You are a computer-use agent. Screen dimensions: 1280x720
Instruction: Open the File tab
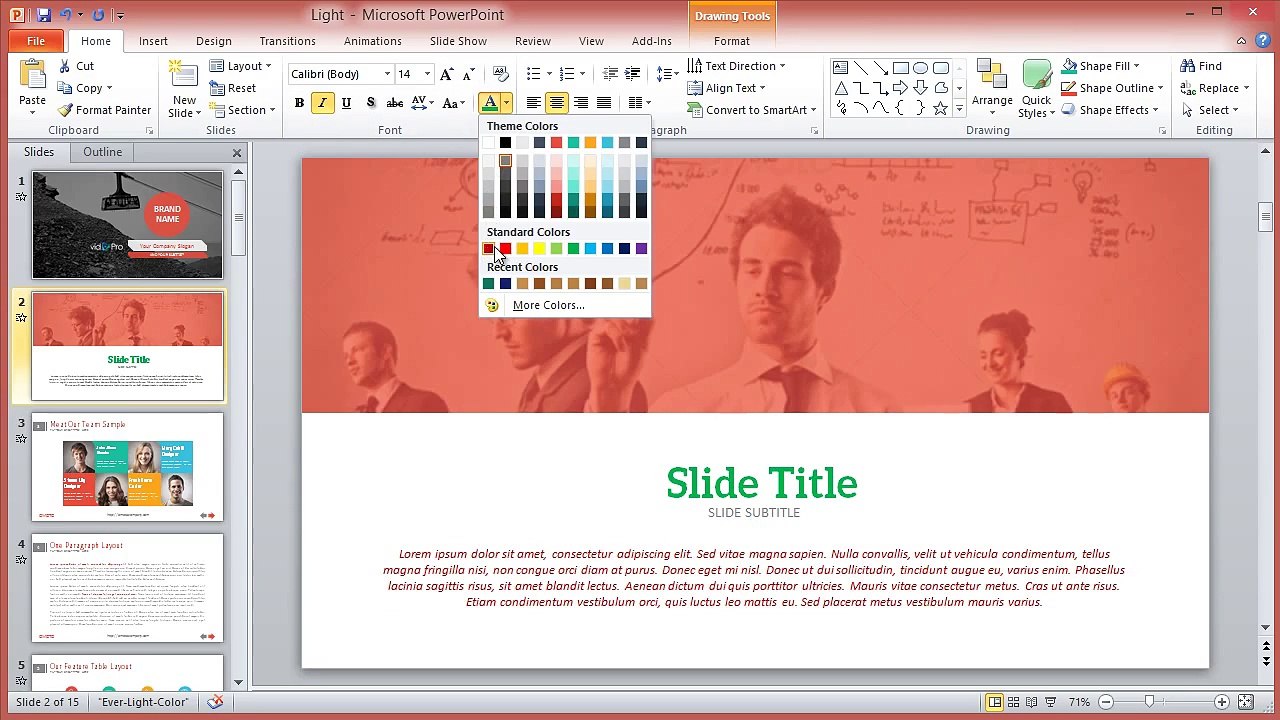pyautogui.click(x=36, y=41)
